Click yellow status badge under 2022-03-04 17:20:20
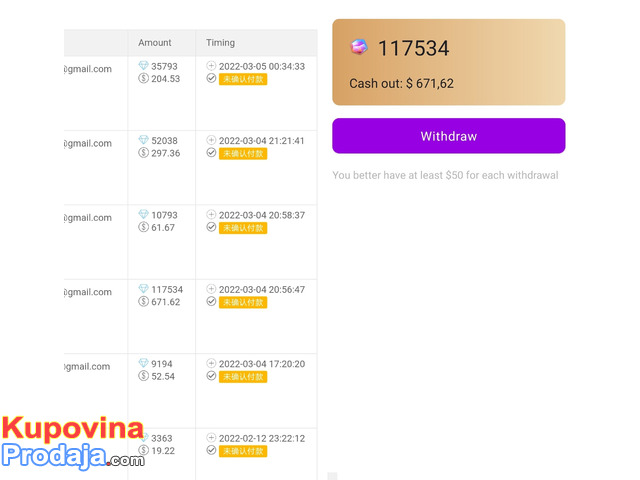Screen dimensions: 640x480 (x=243, y=377)
